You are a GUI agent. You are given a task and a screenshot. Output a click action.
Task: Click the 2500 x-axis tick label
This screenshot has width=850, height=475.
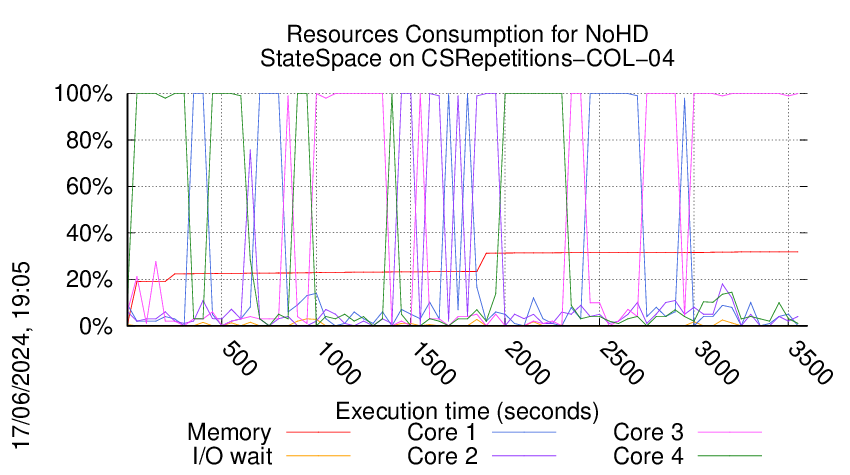[621, 363]
